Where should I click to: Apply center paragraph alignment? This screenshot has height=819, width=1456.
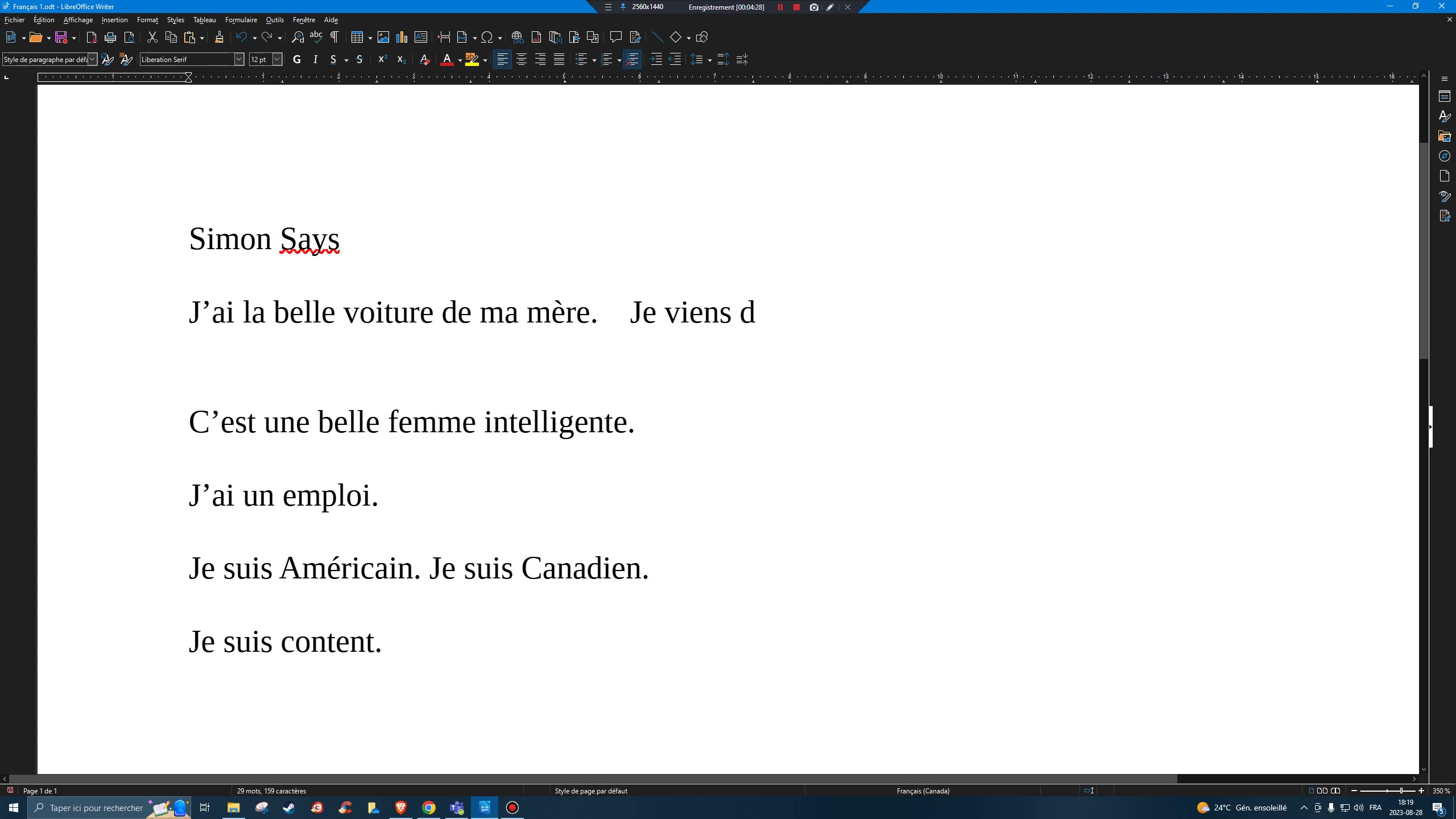[521, 59]
